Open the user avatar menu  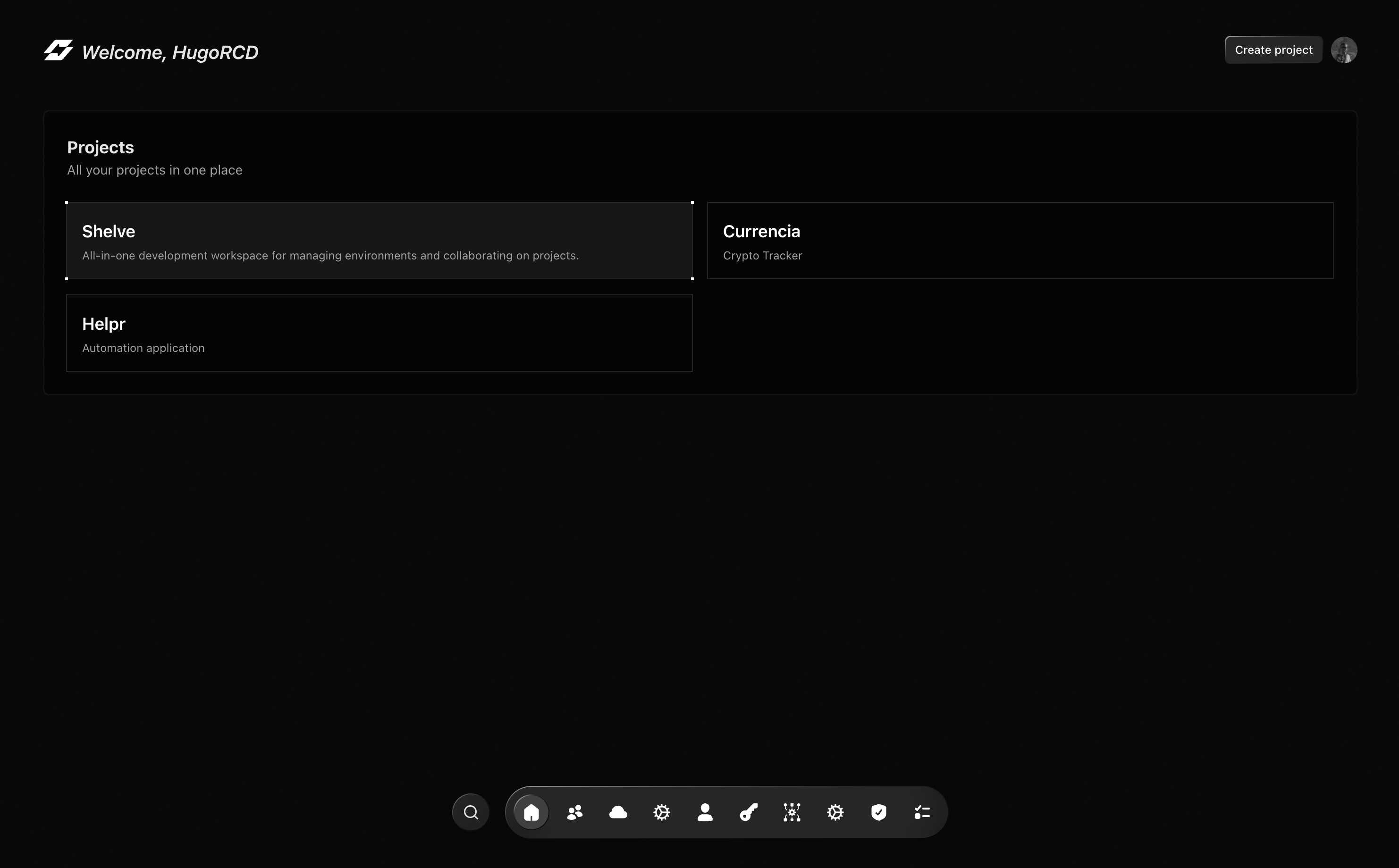[x=1344, y=50]
